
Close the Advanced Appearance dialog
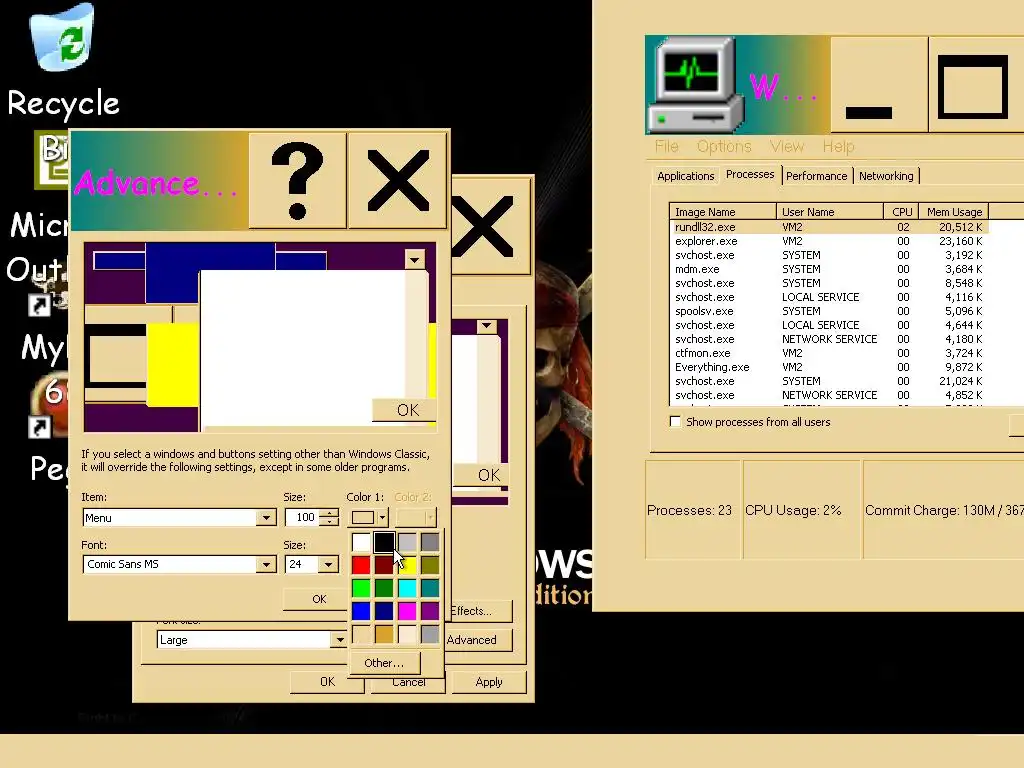[x=398, y=181]
